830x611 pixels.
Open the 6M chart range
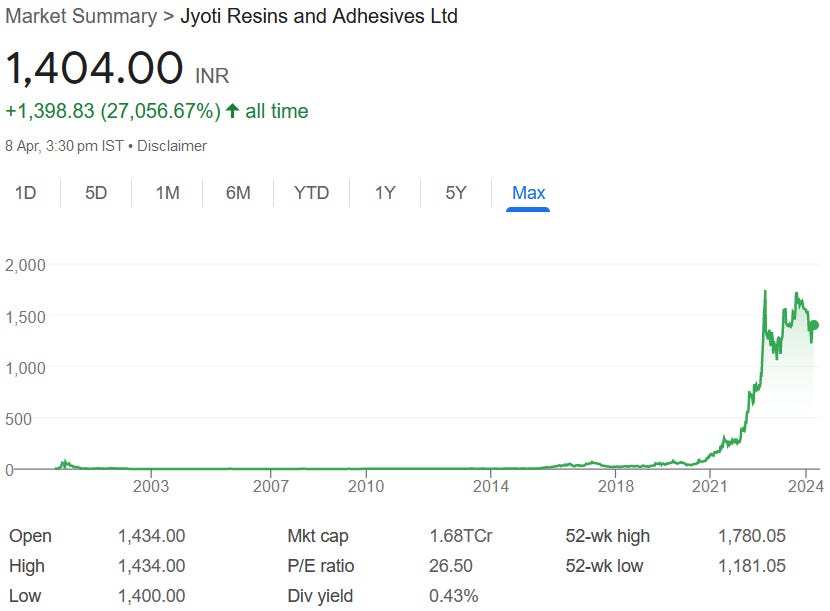[238, 193]
